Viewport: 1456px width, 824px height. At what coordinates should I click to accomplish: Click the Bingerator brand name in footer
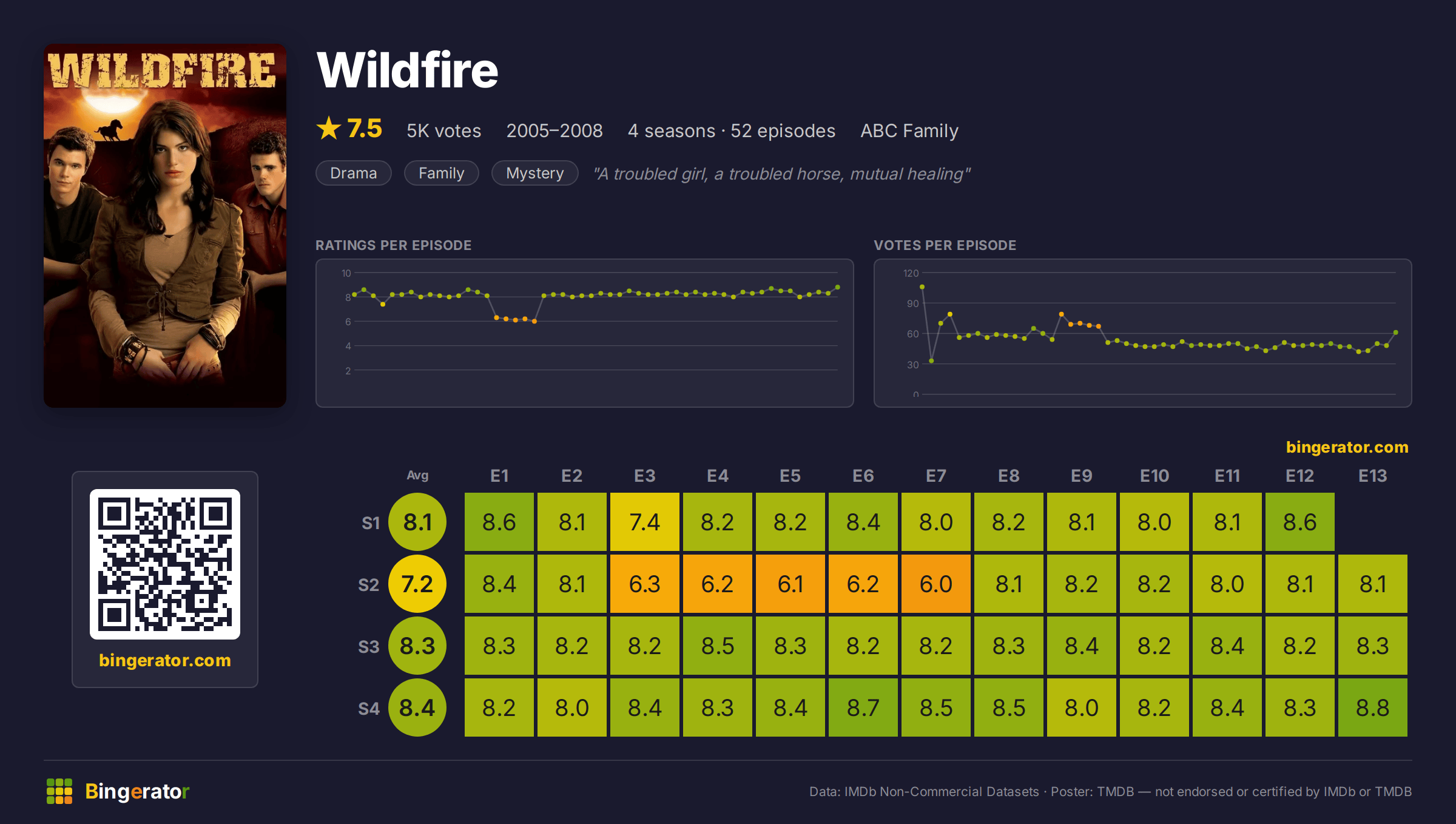point(137,791)
